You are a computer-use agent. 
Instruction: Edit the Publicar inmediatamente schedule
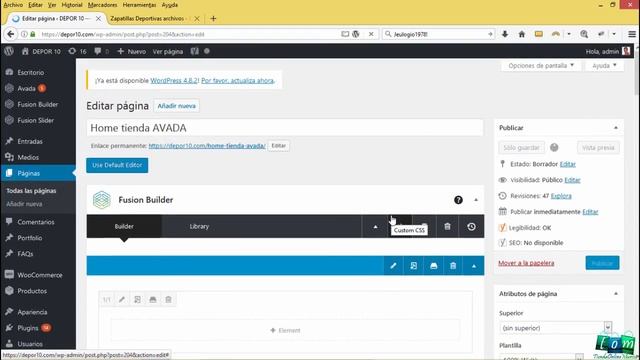tap(590, 212)
